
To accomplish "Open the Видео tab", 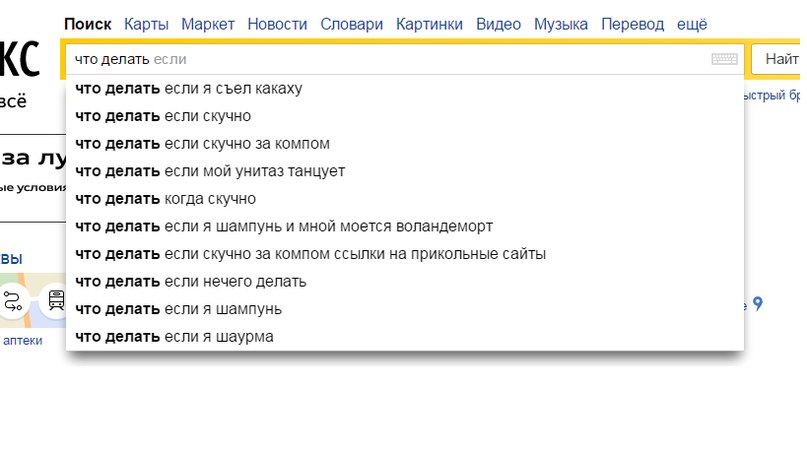I will tap(498, 24).
